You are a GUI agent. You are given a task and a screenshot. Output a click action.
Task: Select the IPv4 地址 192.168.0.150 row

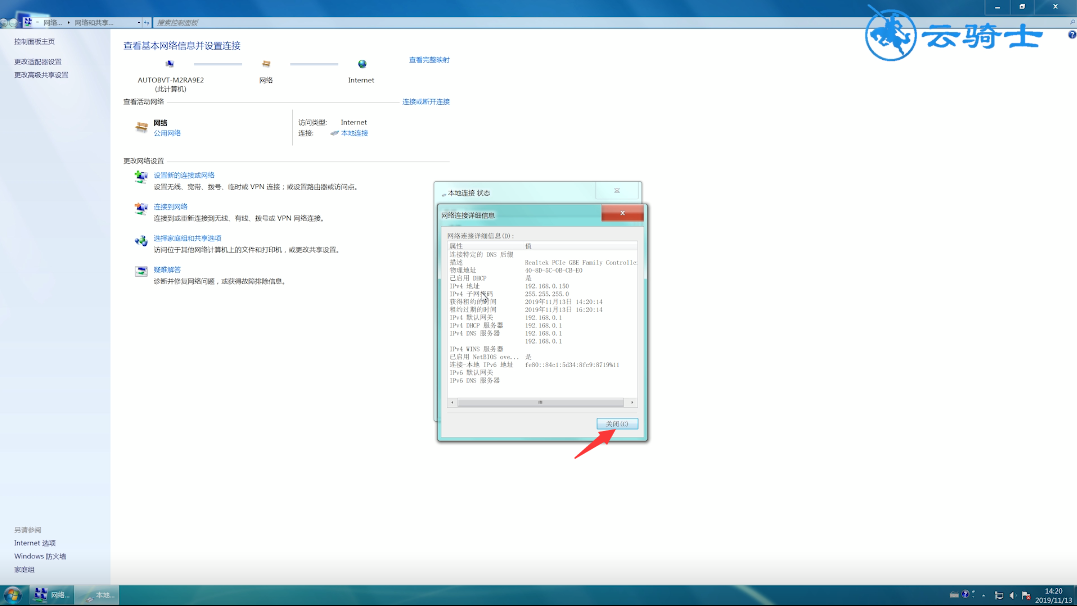click(542, 286)
